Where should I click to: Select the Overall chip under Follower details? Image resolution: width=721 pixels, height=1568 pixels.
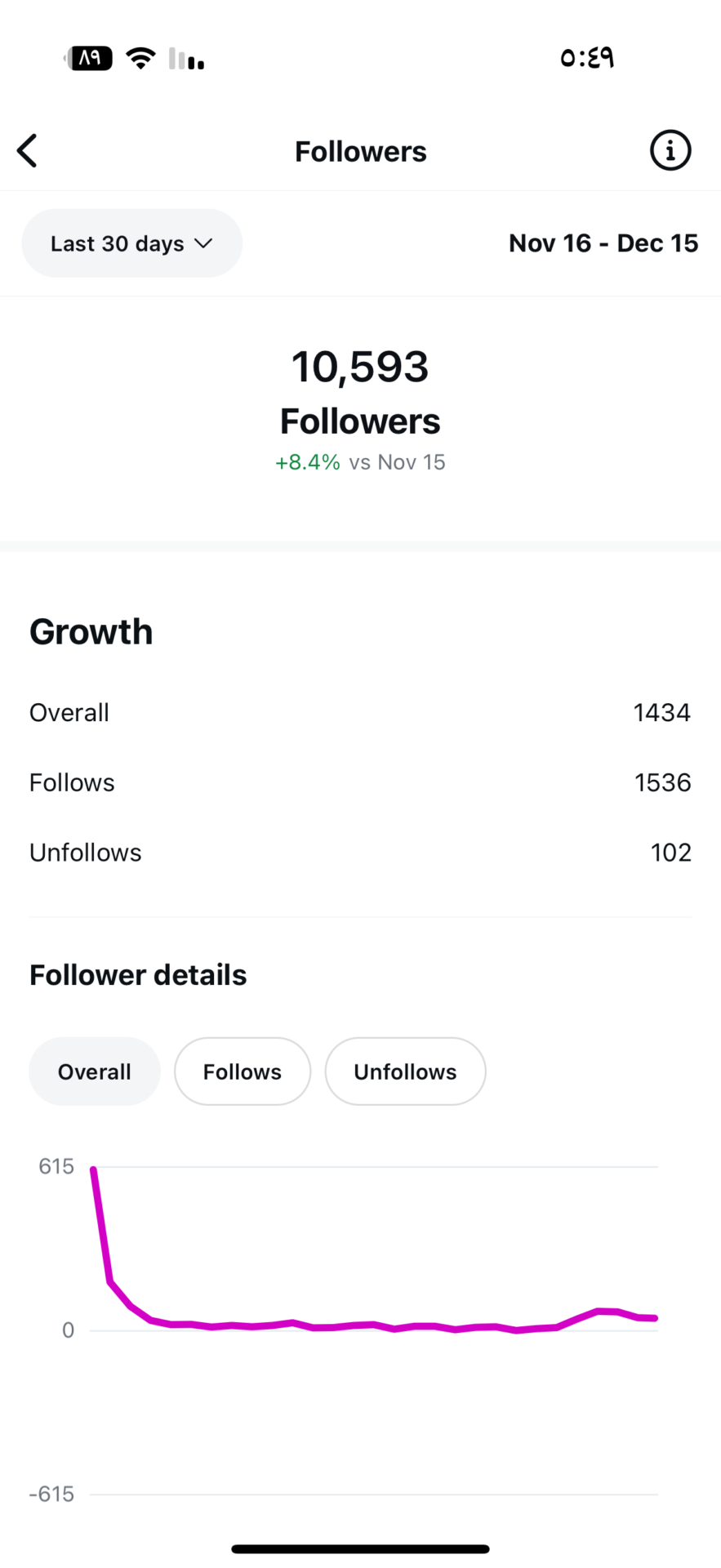95,1071
